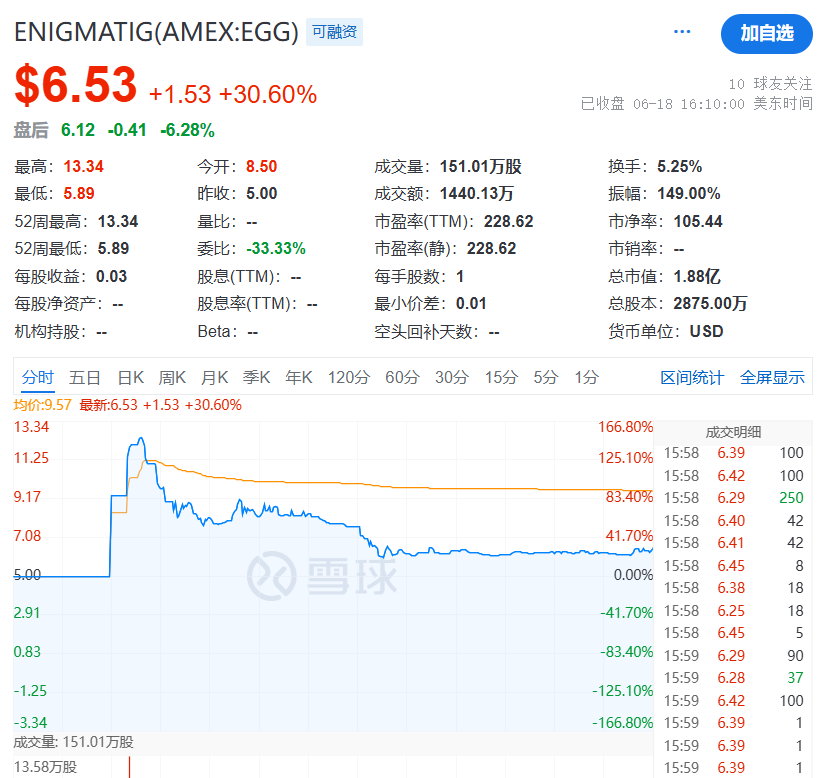The width and height of the screenshot is (824, 778).
Task: Open the 15分 interval chart
Action: click(x=501, y=377)
